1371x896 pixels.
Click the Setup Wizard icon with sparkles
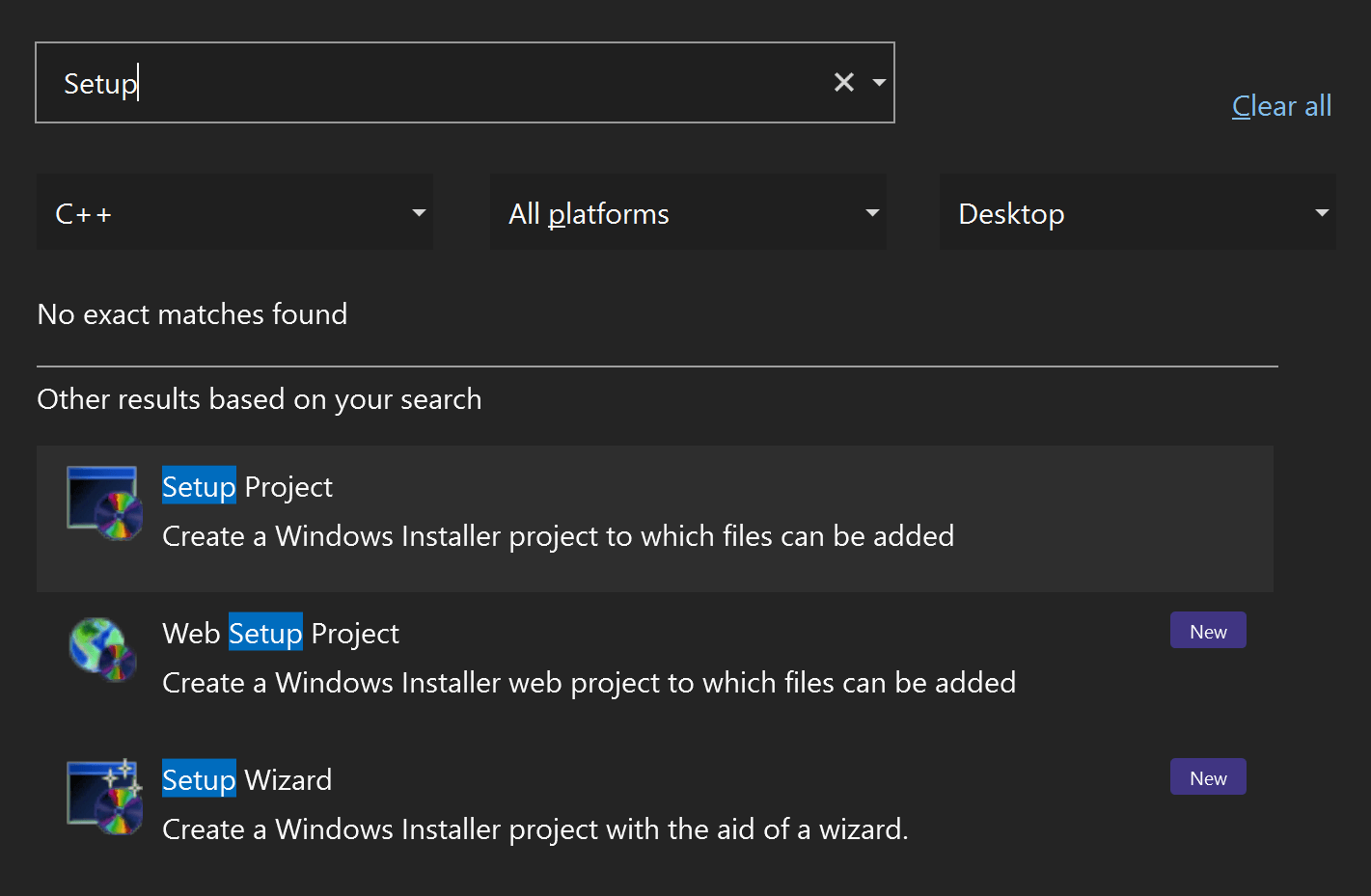[x=103, y=795]
